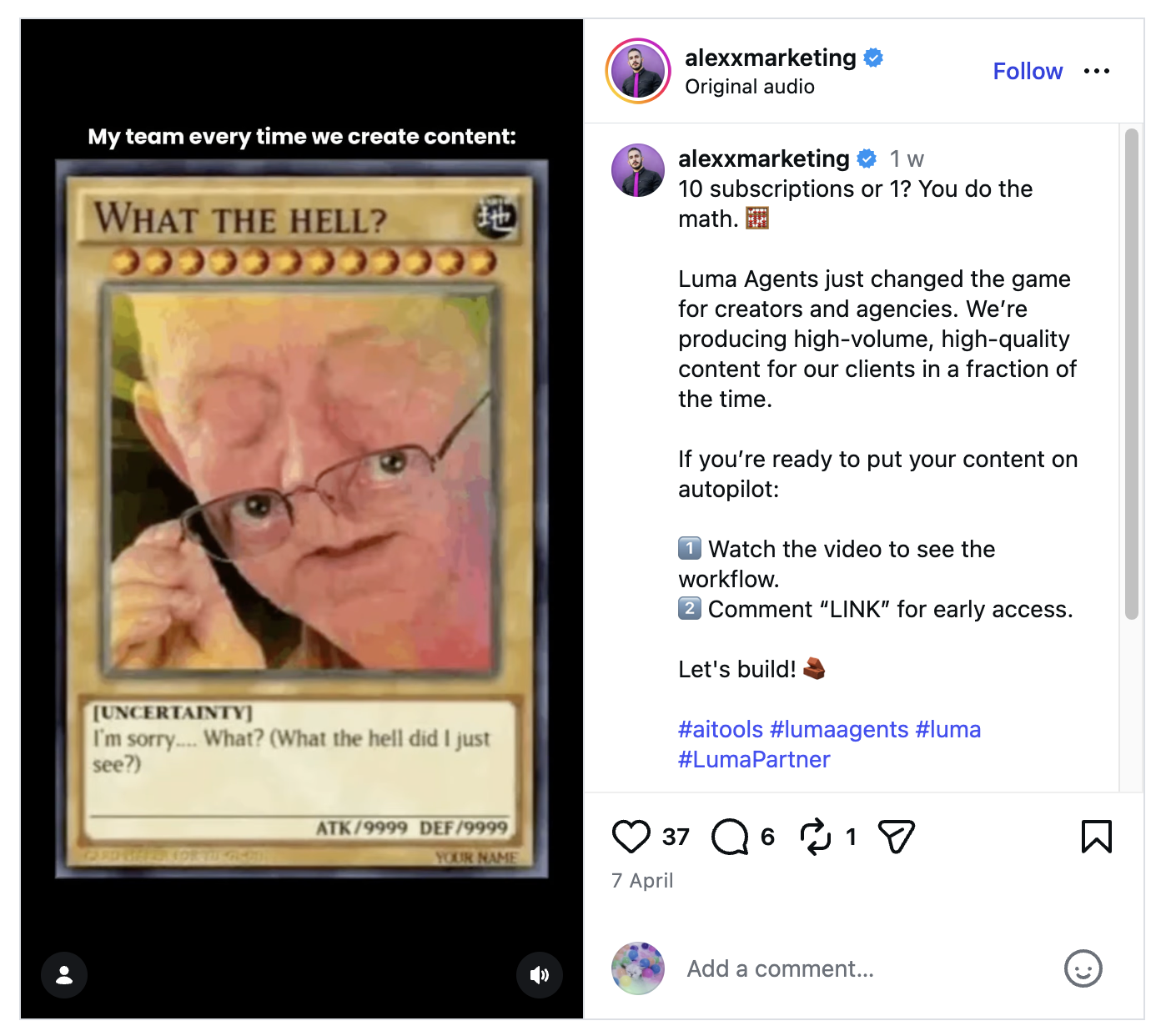Save the post with the bookmark icon
Screen dimensions: 1166x1036
coord(1096,837)
